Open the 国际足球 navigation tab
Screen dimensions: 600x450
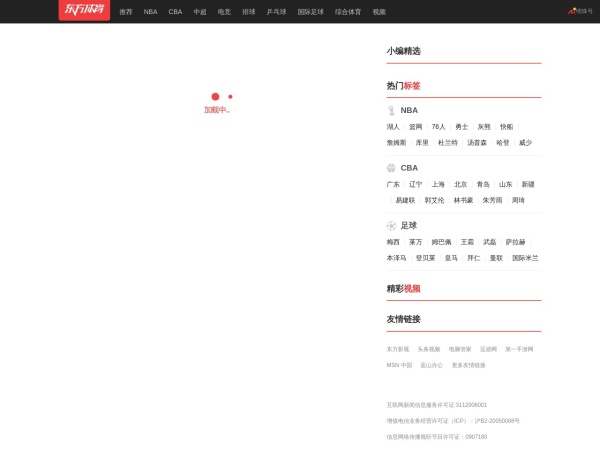tap(311, 12)
